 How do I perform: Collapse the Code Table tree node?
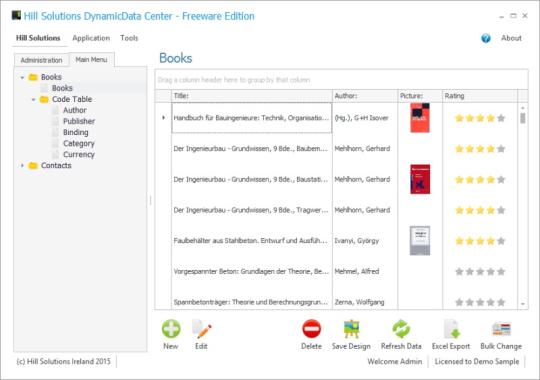coord(33,100)
